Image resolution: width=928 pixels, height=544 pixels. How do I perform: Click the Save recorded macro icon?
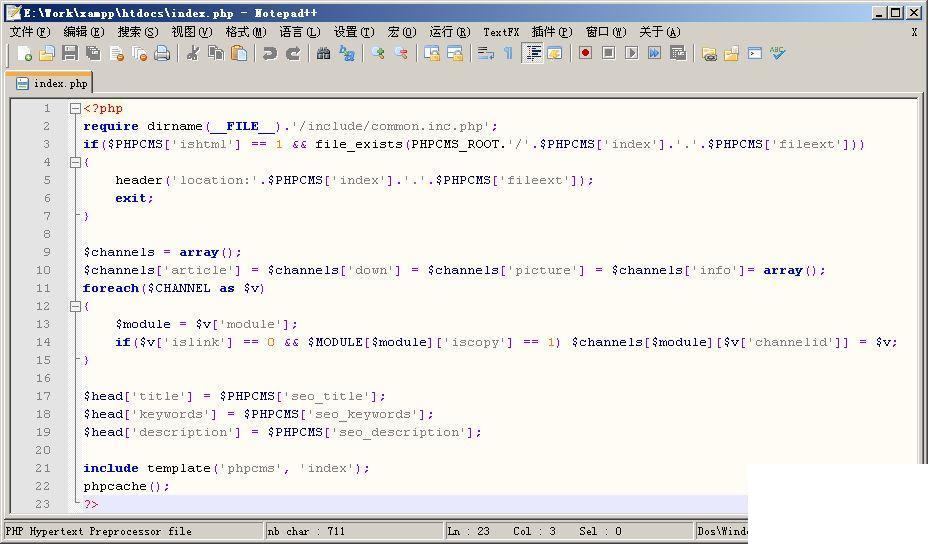coord(678,54)
